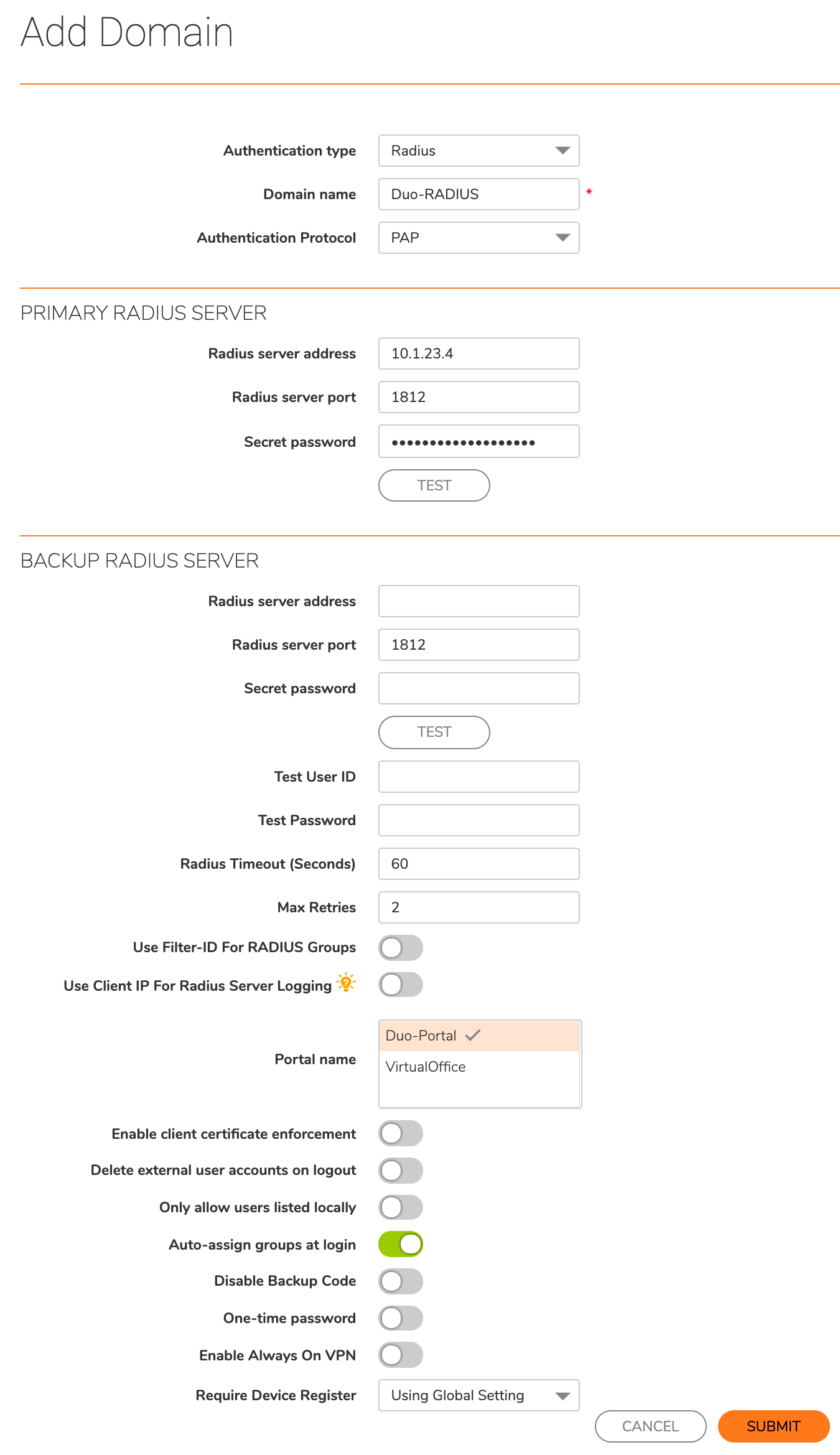Open the Authentication Protocol dropdown showing PAP
This screenshot has height=1455, width=840.
tap(478, 238)
